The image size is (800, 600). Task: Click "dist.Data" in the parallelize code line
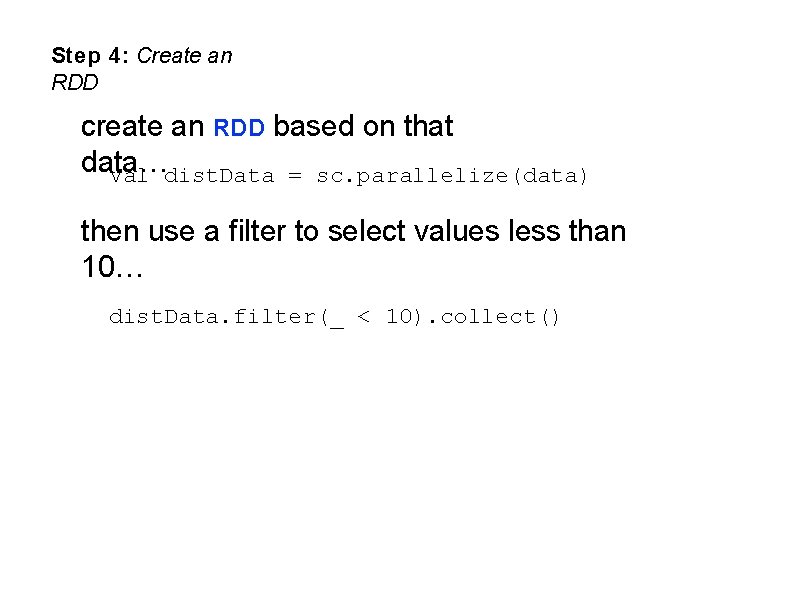[218, 176]
